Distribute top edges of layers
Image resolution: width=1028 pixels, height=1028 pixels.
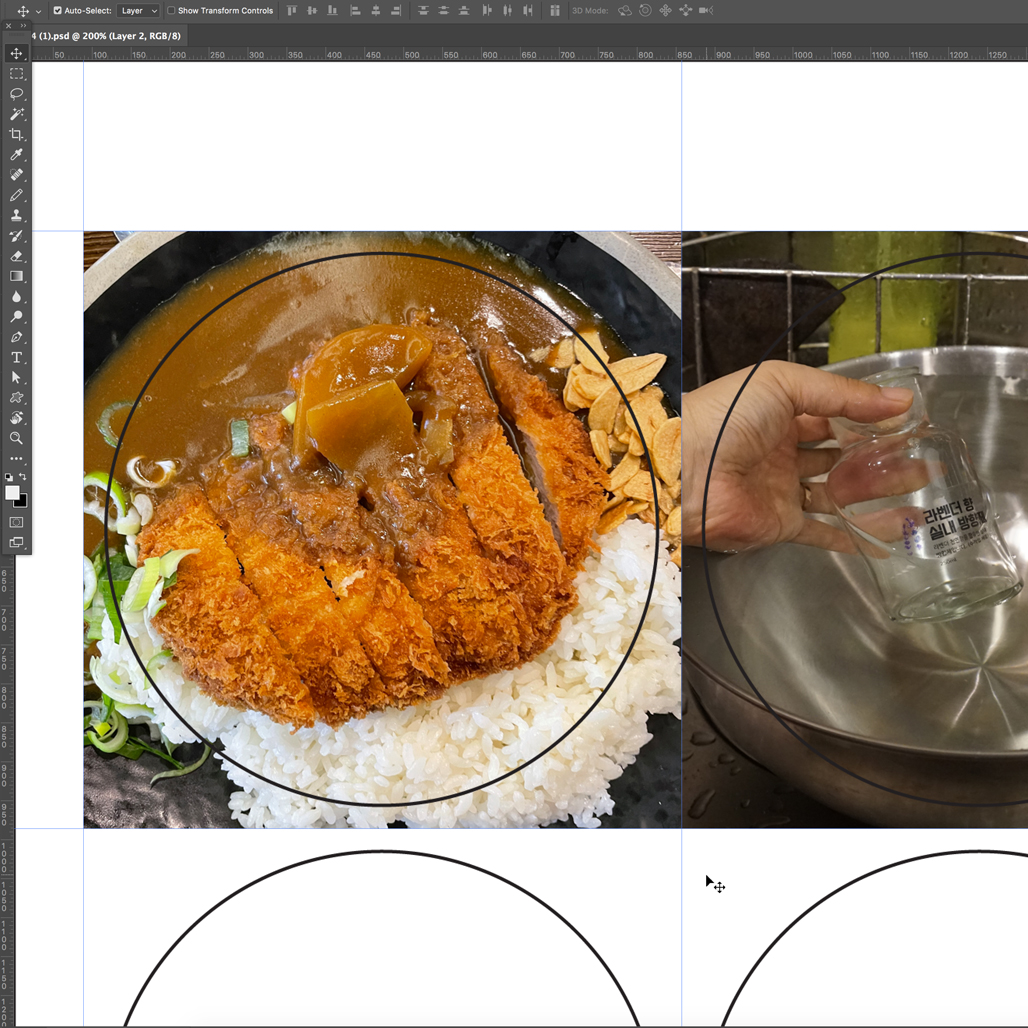pos(424,10)
